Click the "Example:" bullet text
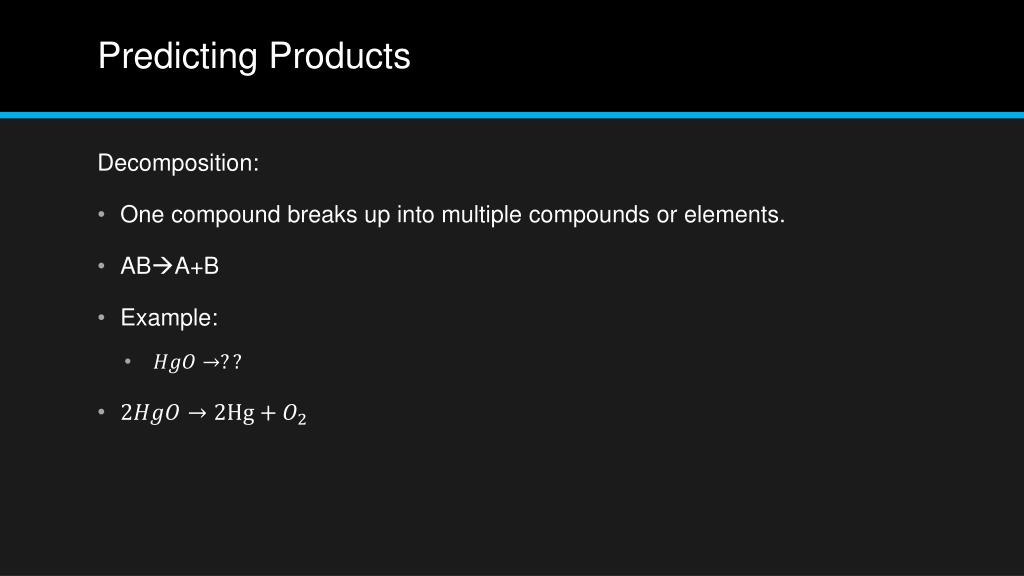 (x=169, y=318)
